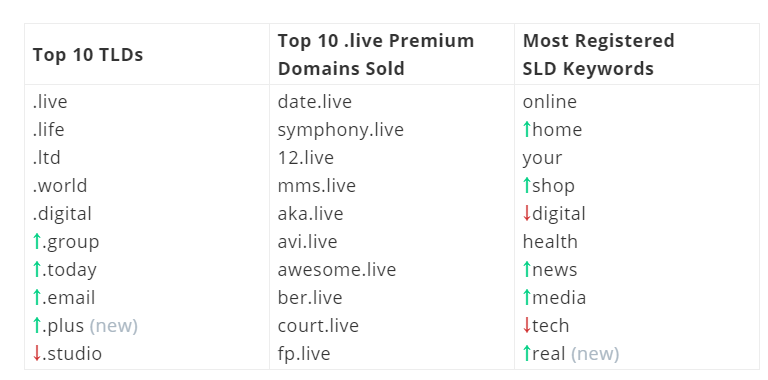Click red down arrow beside digital keyword
The image size is (768, 380).
click(527, 214)
